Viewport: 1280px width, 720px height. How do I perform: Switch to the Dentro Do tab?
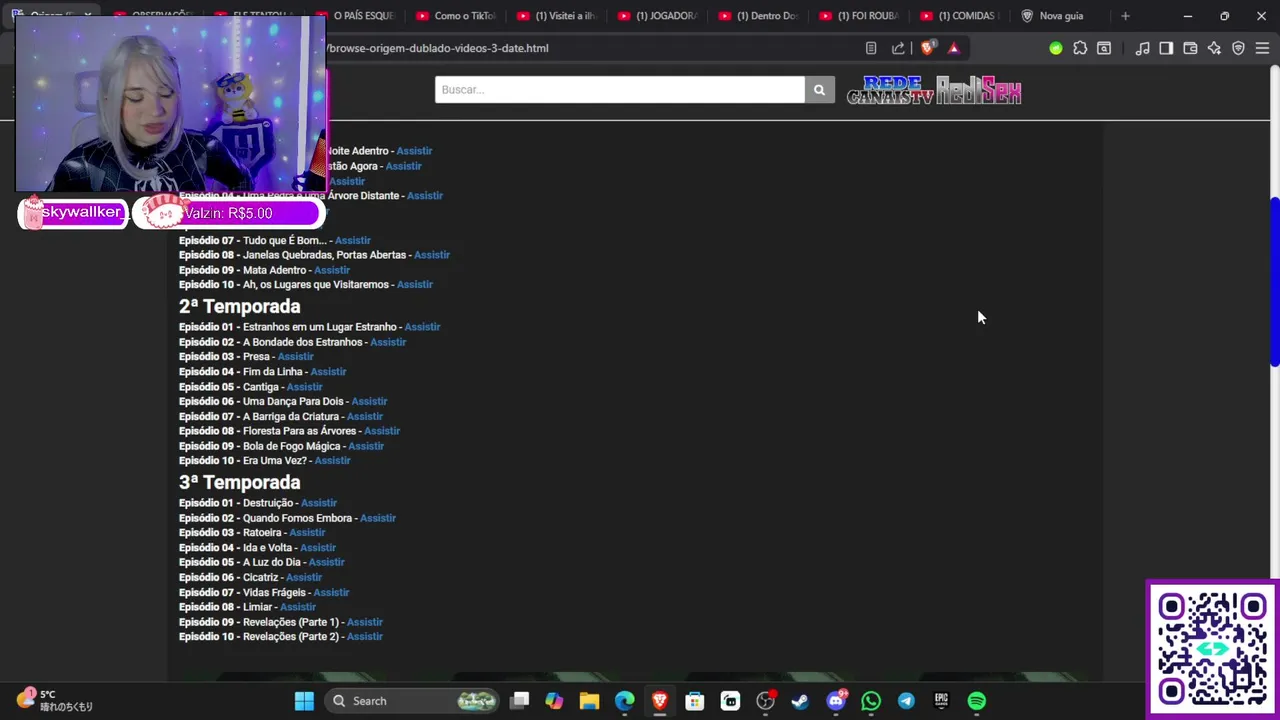pos(759,16)
